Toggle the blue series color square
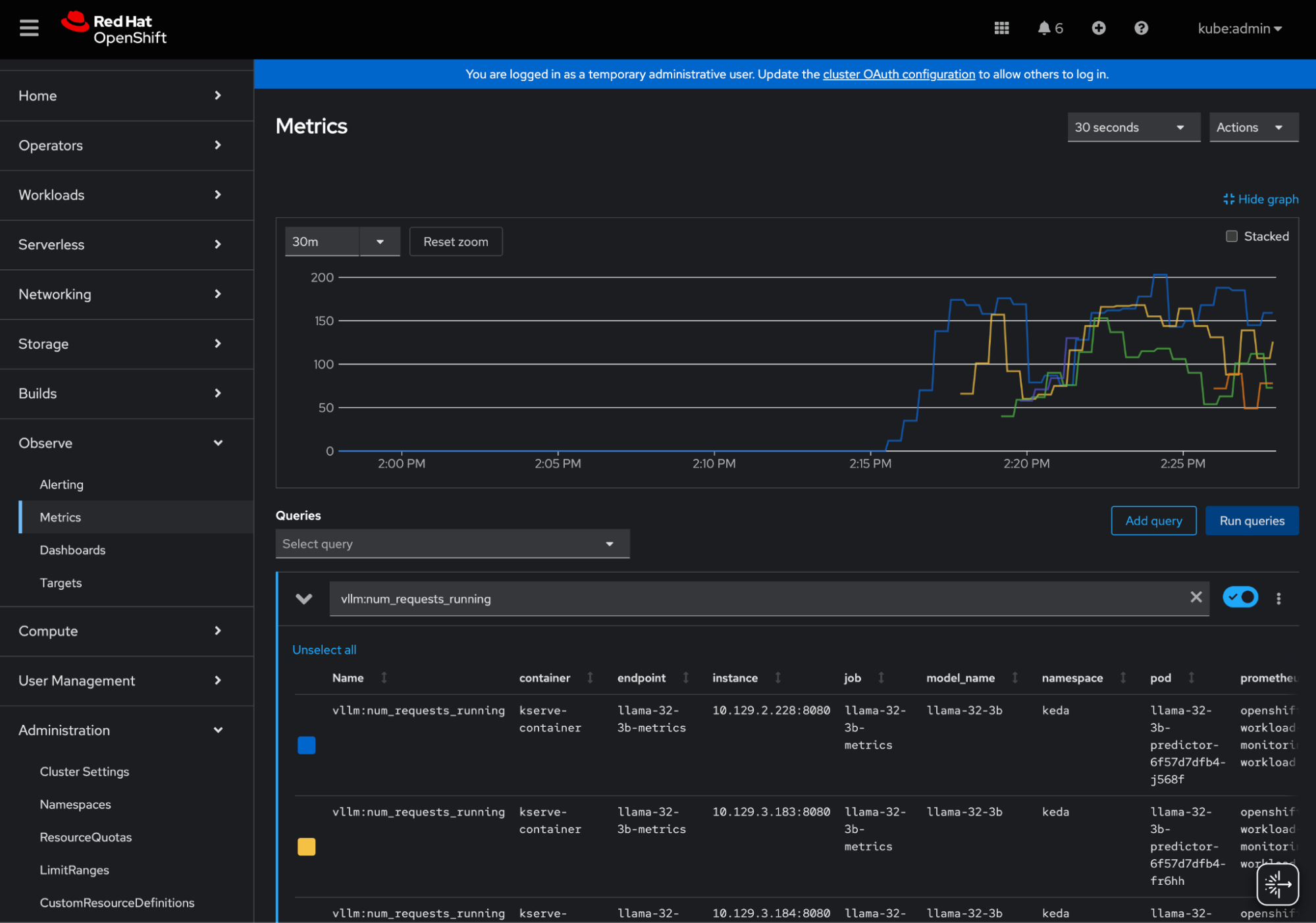This screenshot has height=923, width=1316. pyautogui.click(x=306, y=745)
